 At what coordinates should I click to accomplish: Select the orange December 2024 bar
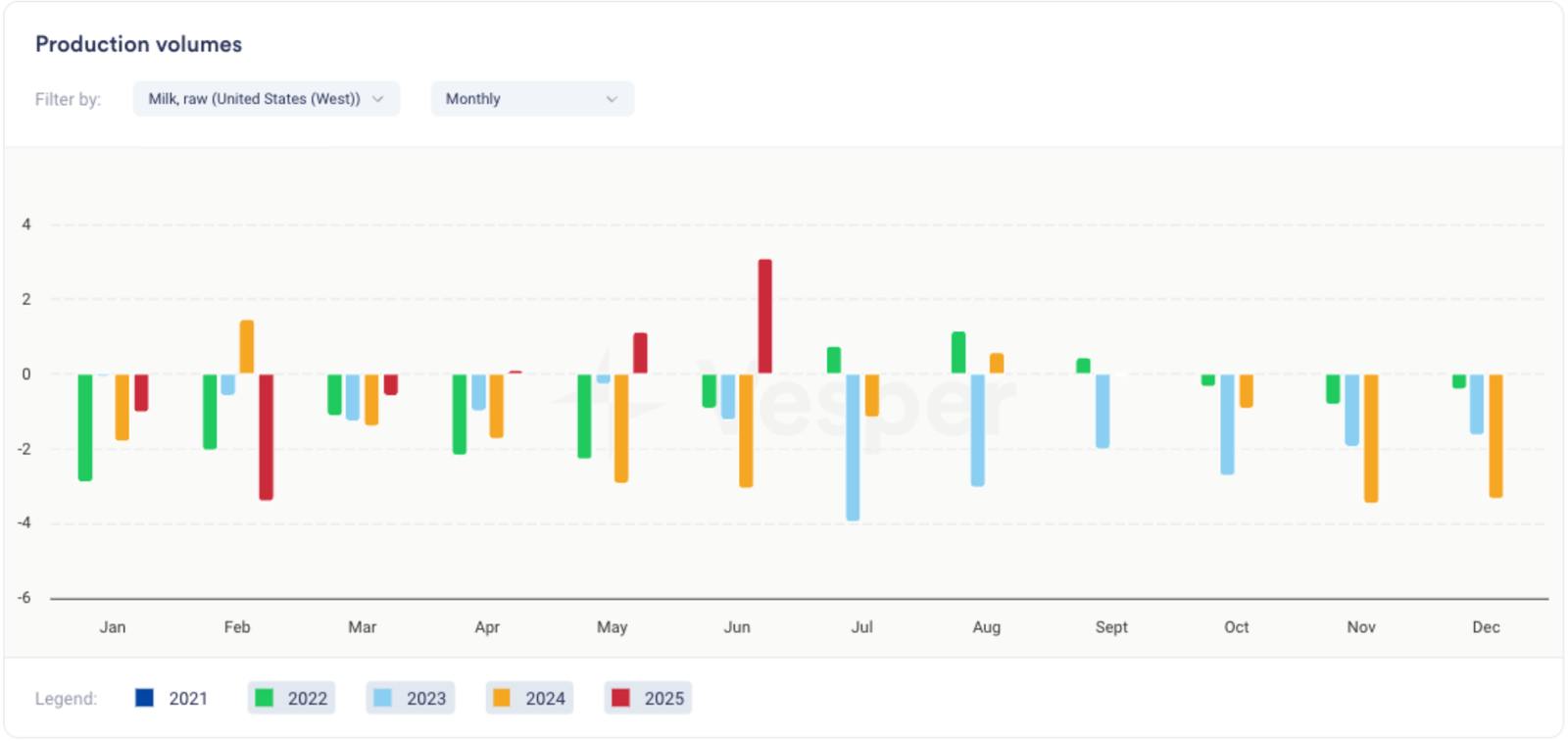[x=1495, y=435]
